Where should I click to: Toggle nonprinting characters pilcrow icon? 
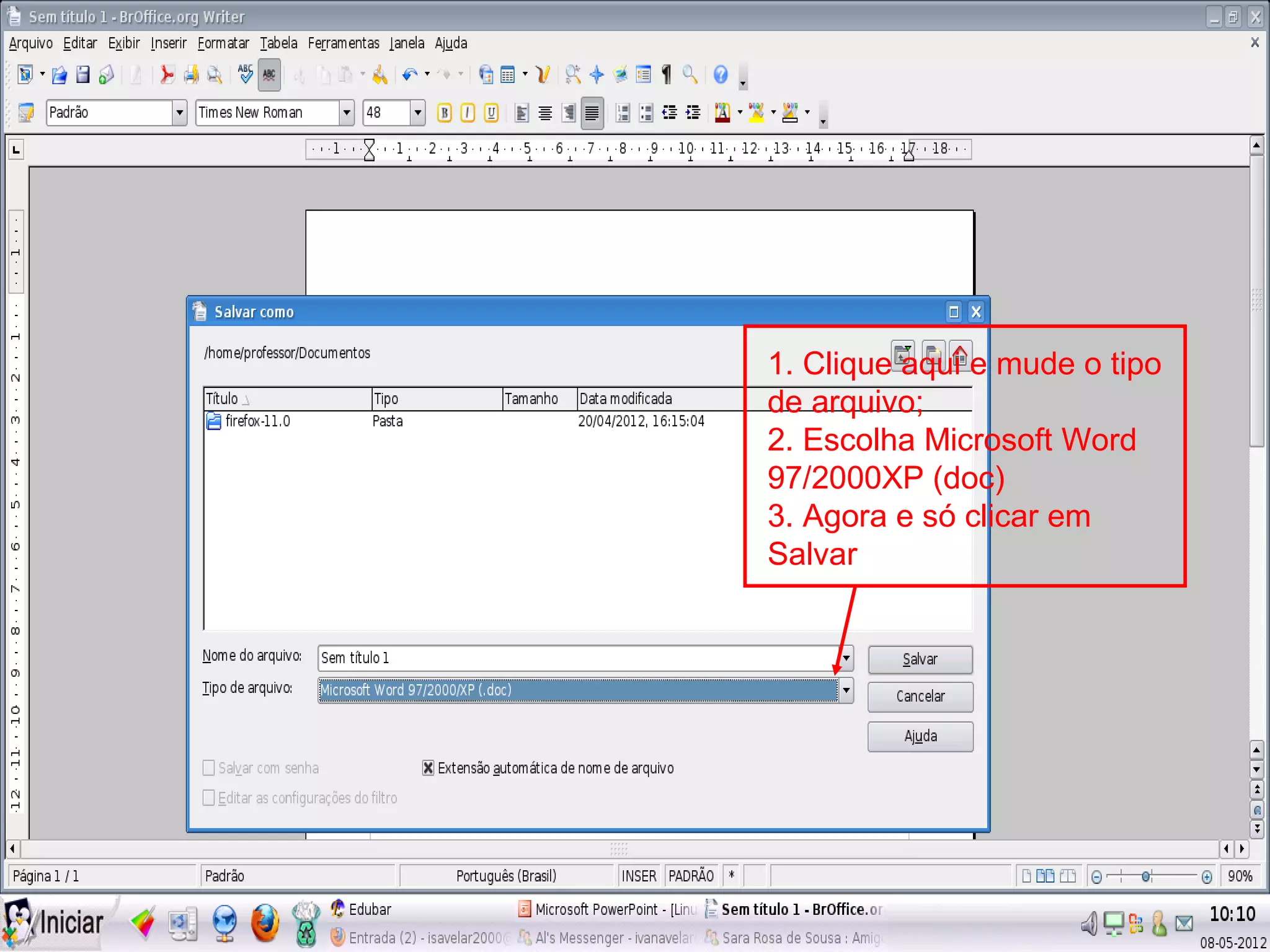coord(667,75)
